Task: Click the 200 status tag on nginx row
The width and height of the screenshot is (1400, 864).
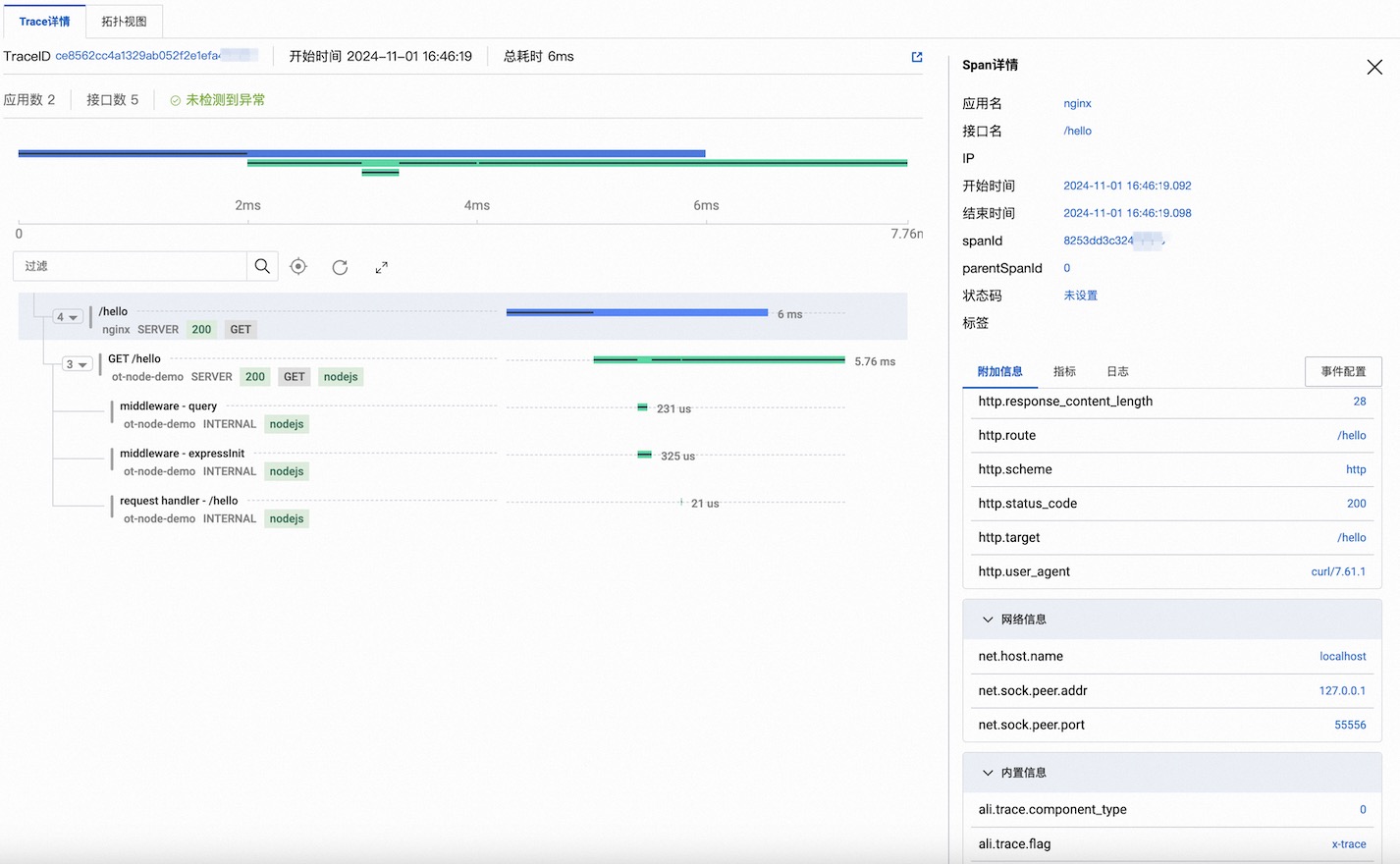Action: pos(201,330)
